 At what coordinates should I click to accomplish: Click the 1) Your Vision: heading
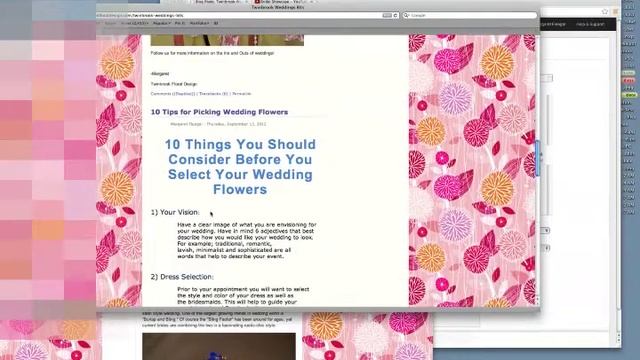coord(175,212)
